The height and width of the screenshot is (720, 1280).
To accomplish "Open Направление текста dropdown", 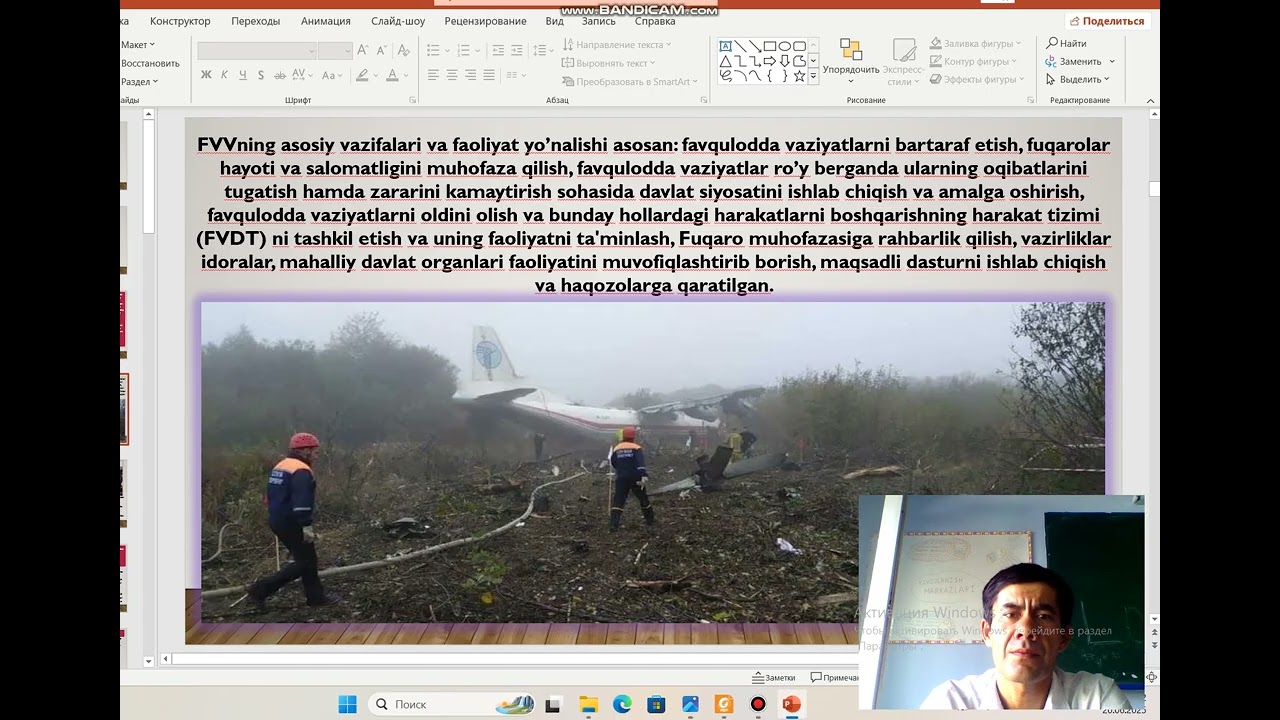I will (617, 44).
